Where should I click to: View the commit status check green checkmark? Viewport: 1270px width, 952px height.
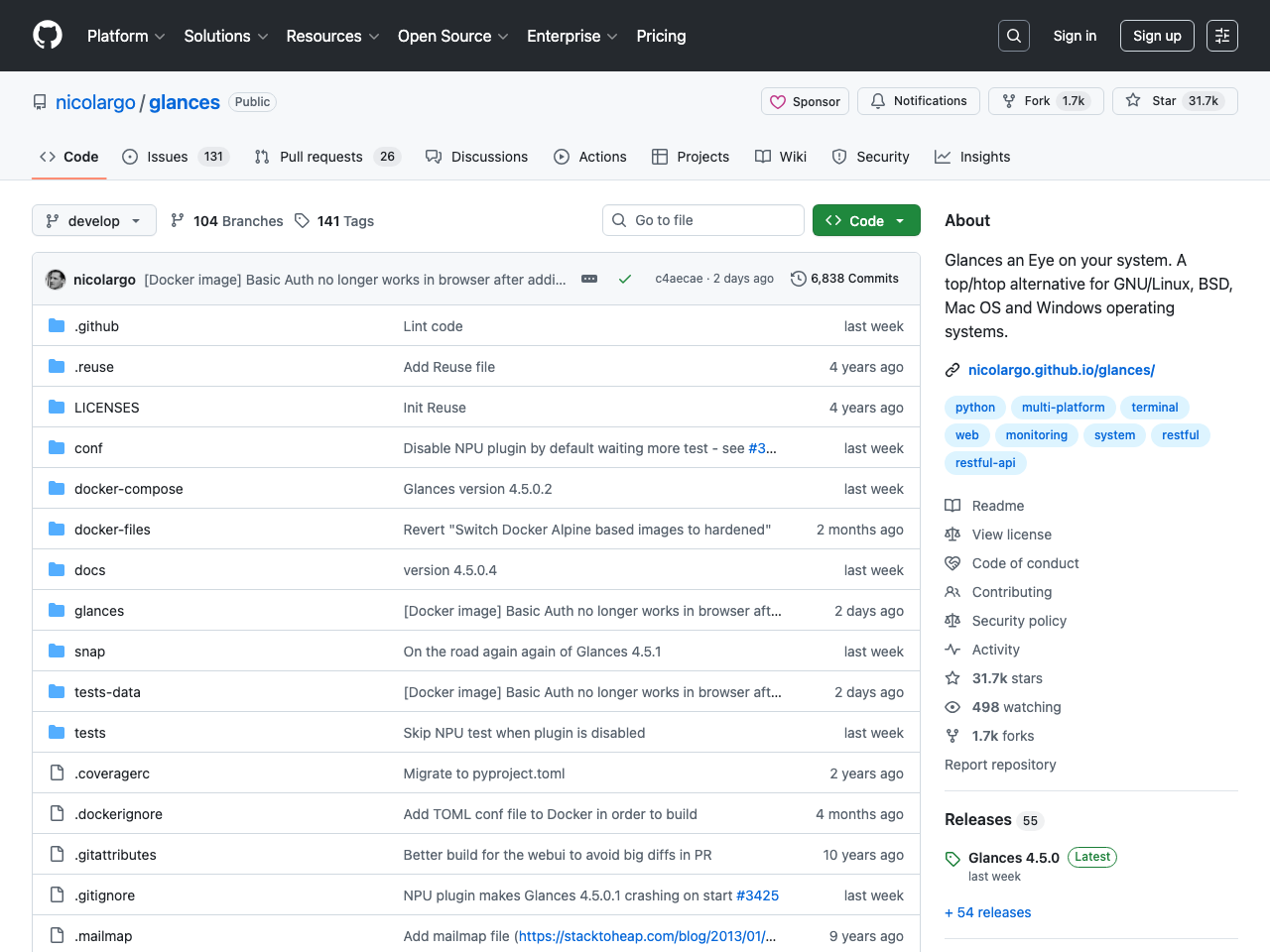tap(625, 279)
